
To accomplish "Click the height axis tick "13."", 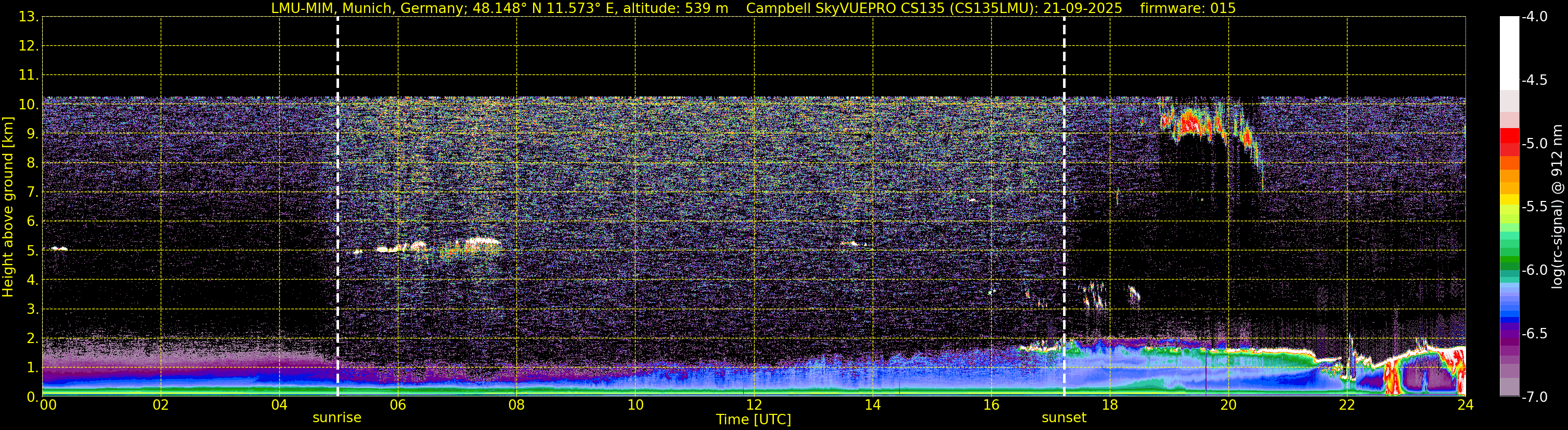I will (29, 17).
